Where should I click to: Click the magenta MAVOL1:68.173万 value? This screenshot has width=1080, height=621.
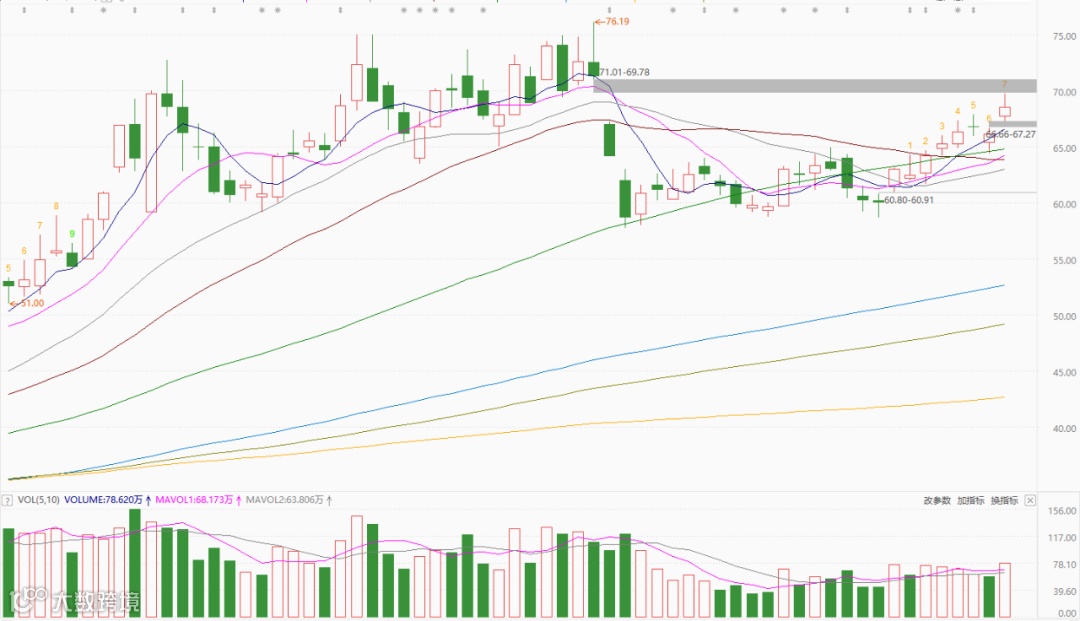tap(194, 500)
